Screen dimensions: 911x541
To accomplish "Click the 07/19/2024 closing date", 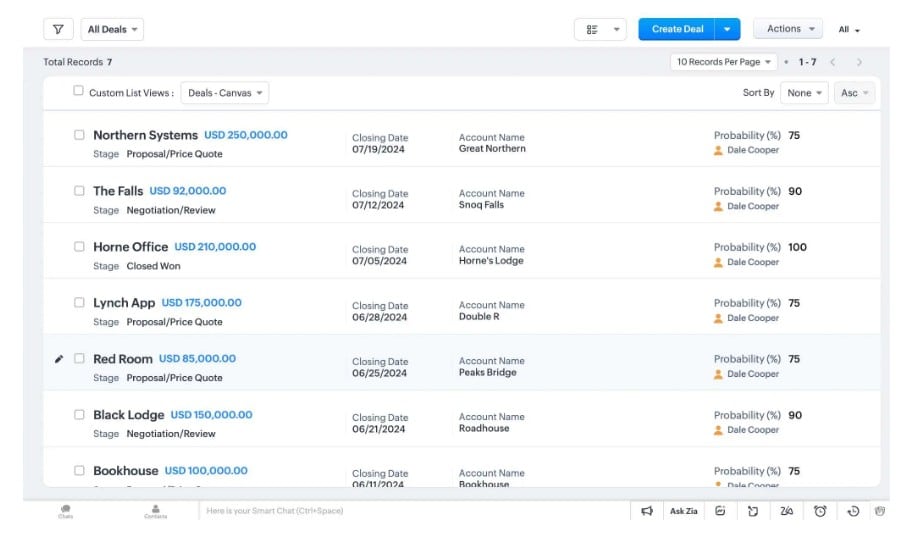I will coord(378,149).
